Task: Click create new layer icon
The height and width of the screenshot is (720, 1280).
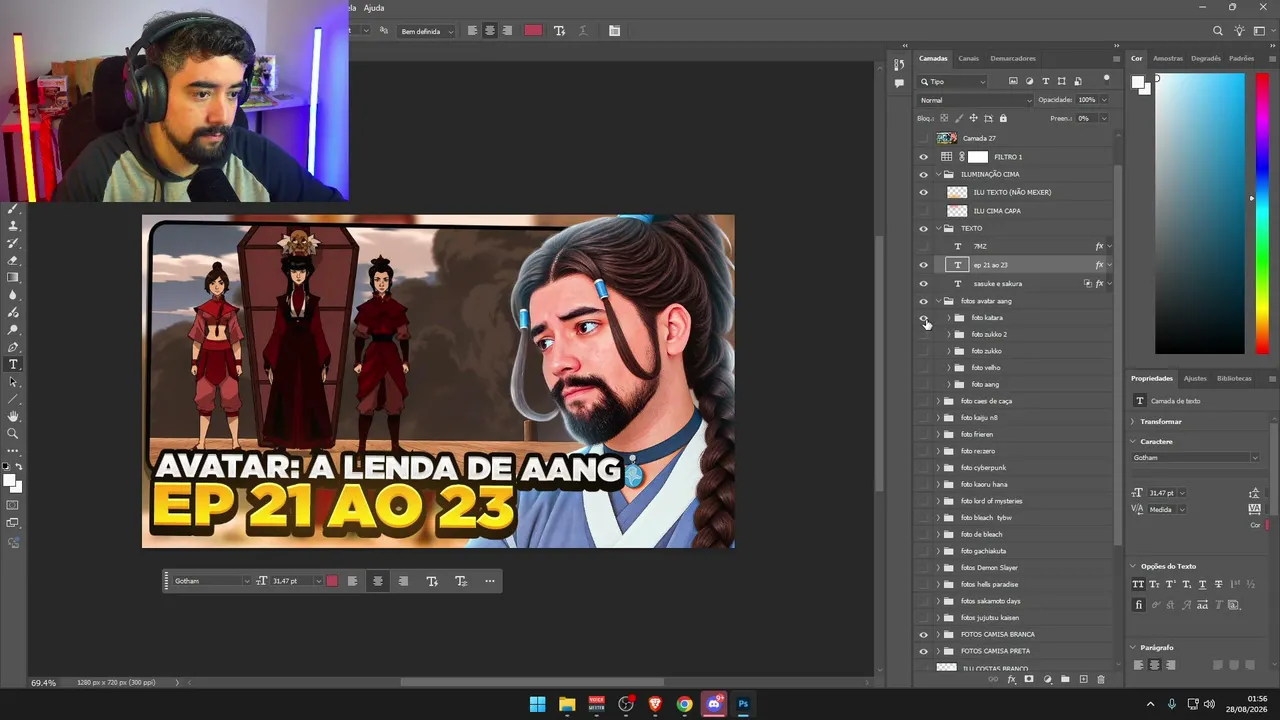Action: pos(1083,679)
